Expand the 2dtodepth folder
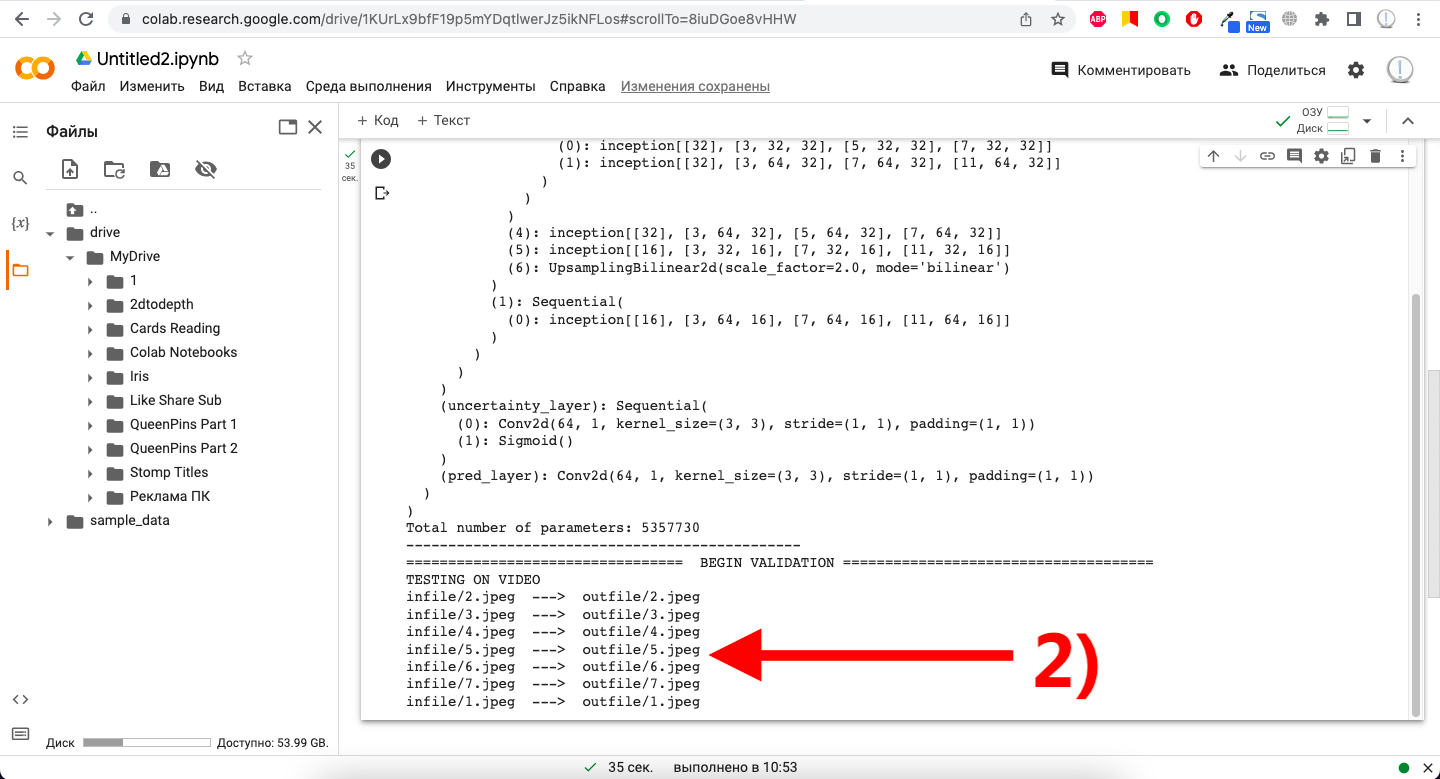 coord(90,305)
